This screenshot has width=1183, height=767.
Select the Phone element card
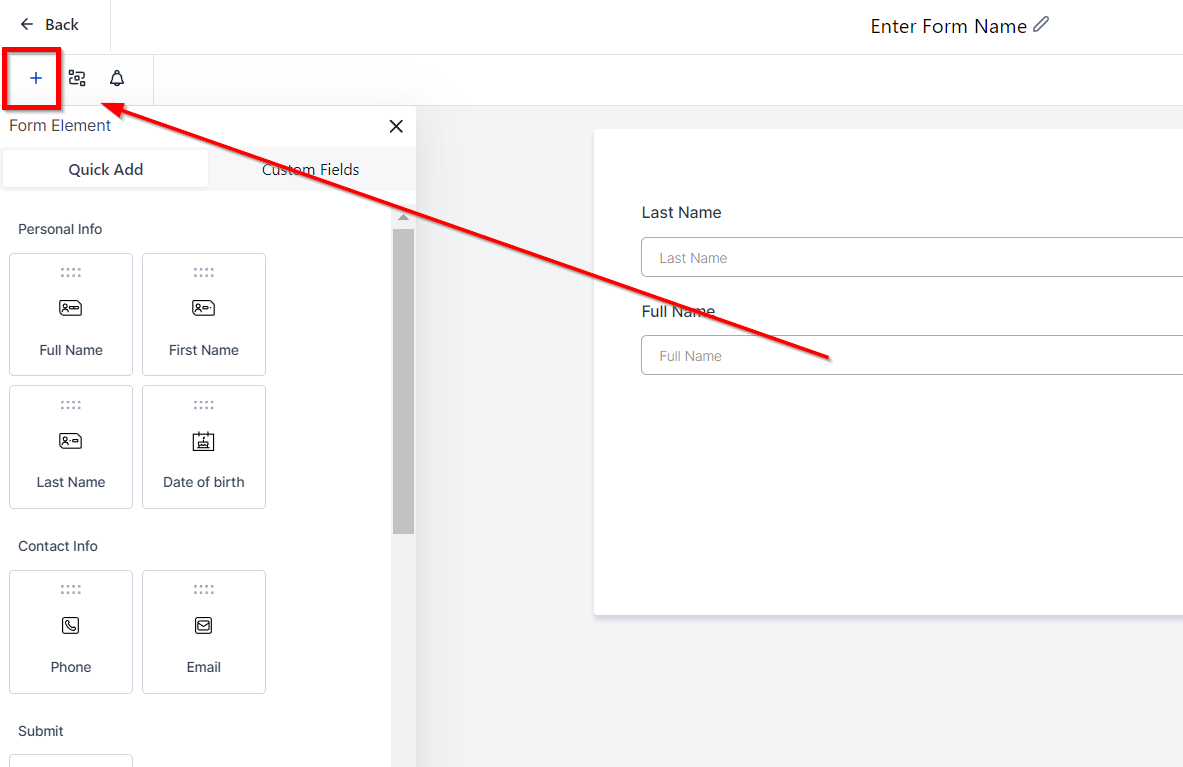71,632
